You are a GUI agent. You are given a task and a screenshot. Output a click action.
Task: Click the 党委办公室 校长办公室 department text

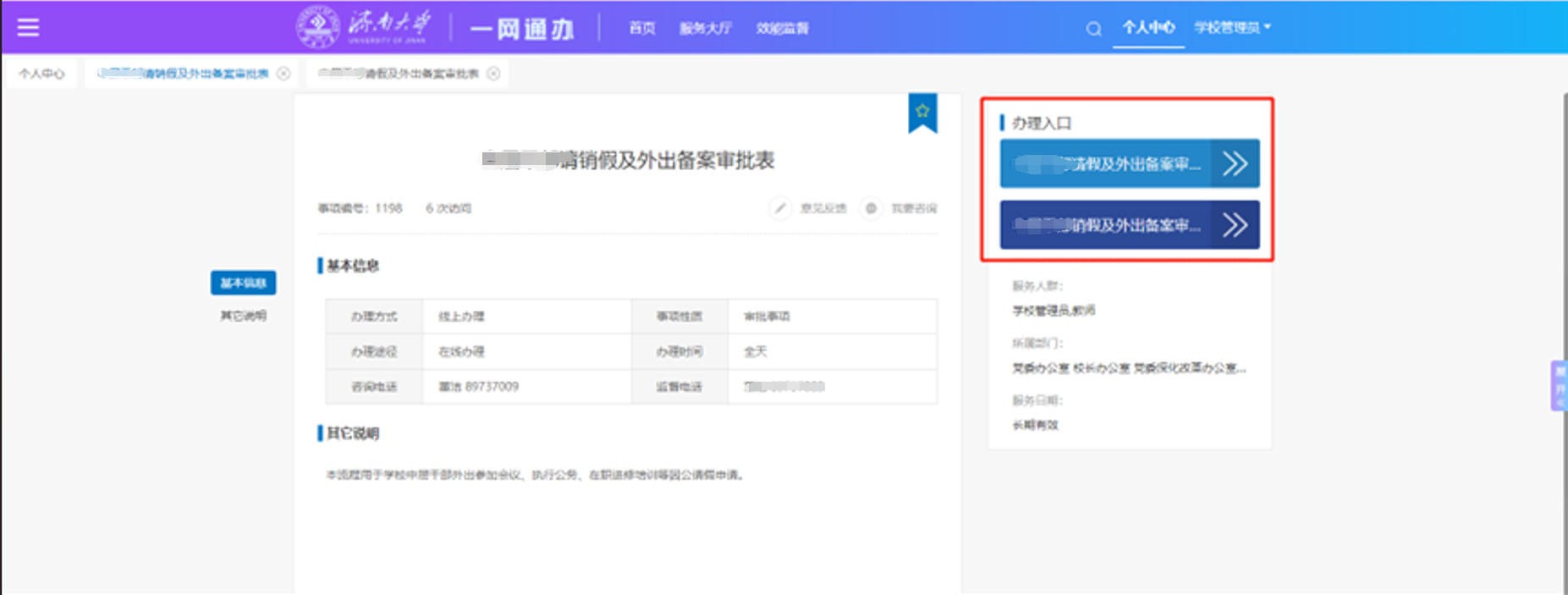tap(1129, 368)
